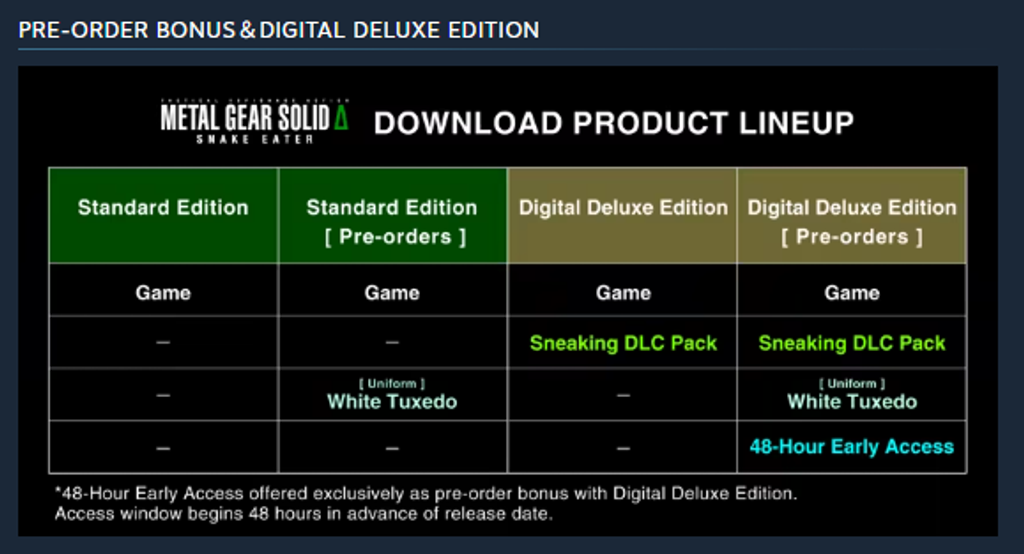Viewport: 1024px width, 554px height.
Task: Click Game under non-pre-order Digital Deluxe Edition
Action: click(x=623, y=293)
